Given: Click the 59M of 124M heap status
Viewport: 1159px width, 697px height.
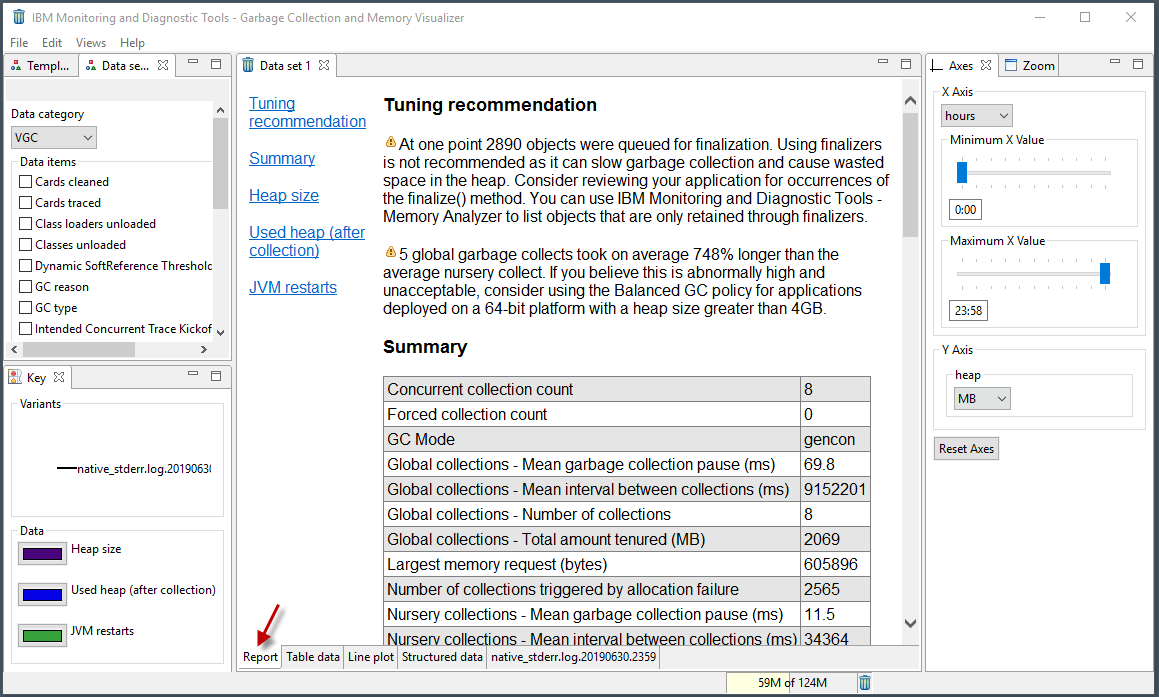Looking at the screenshot, I should pyautogui.click(x=792, y=683).
